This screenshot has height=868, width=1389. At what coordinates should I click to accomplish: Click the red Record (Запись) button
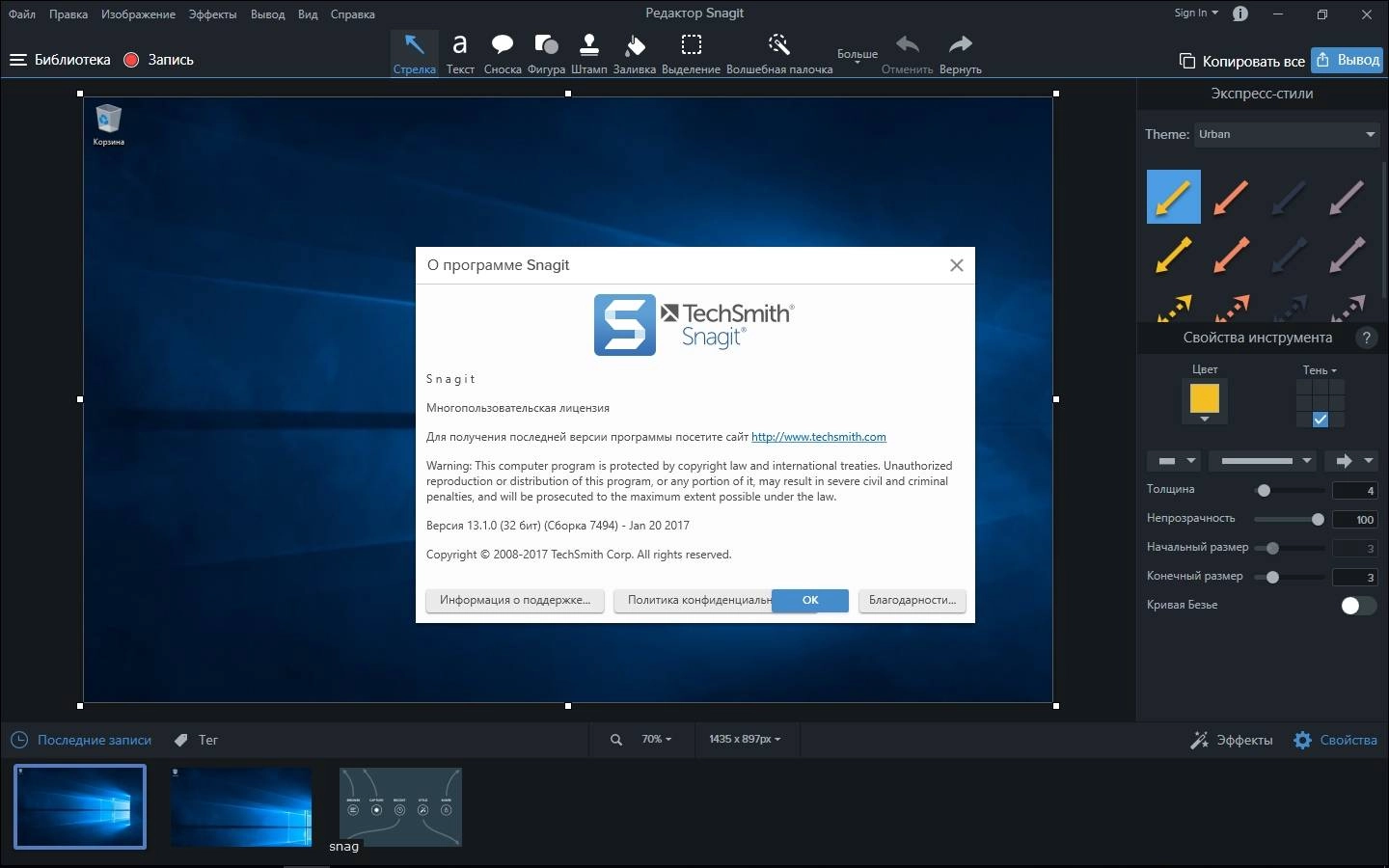[x=131, y=60]
